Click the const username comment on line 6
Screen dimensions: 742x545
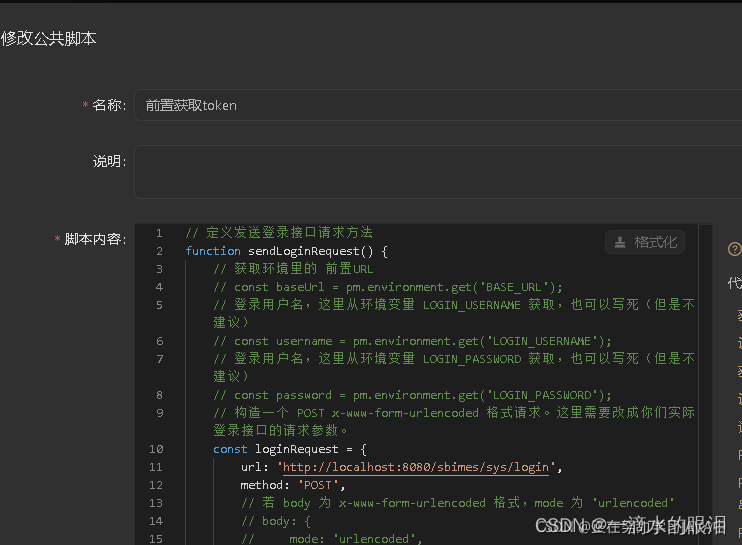pyautogui.click(x=412, y=341)
